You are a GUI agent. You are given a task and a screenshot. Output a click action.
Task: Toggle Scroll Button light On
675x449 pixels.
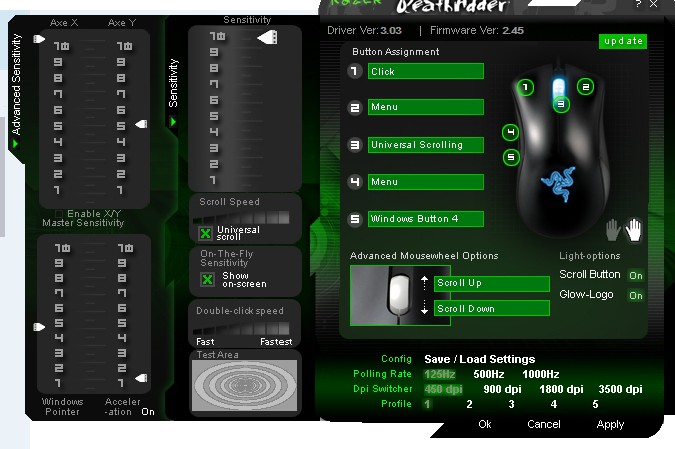[x=636, y=275]
